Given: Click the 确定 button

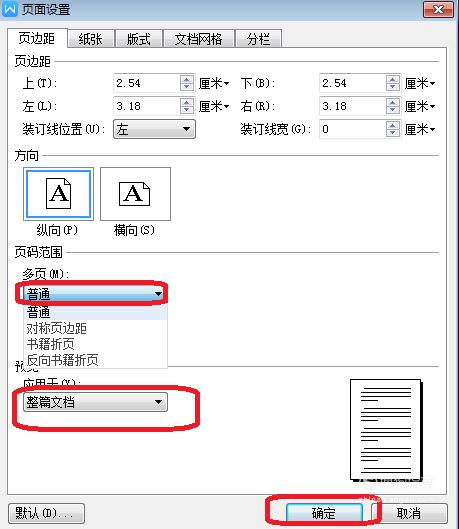Looking at the screenshot, I should point(324,513).
